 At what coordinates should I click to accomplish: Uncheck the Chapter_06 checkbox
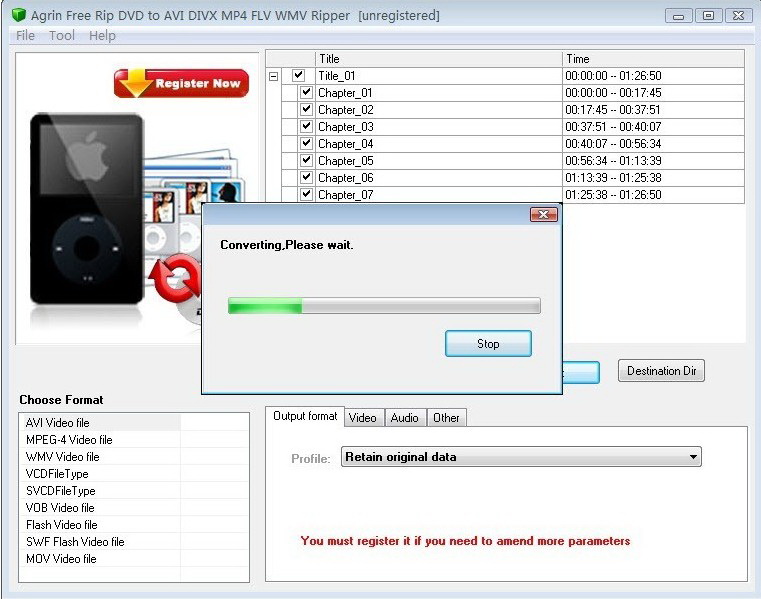pyautogui.click(x=306, y=177)
